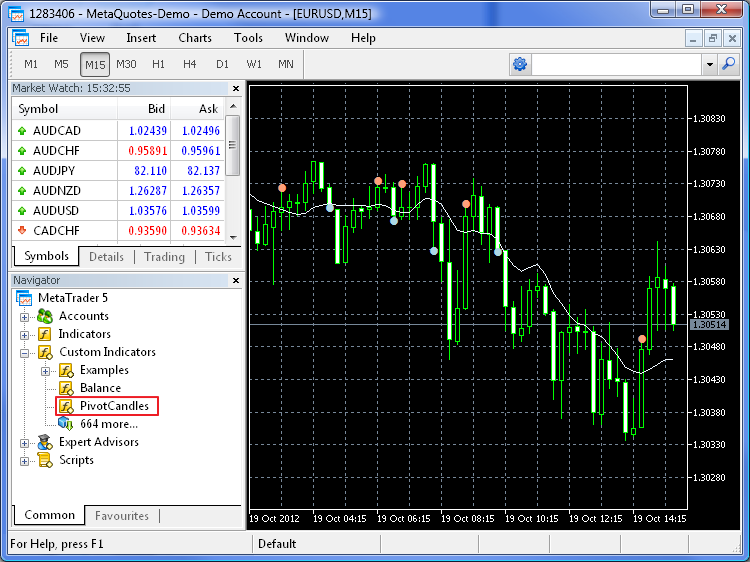Select the M1 timeframe
Image resolution: width=750 pixels, height=562 pixels.
(31, 64)
